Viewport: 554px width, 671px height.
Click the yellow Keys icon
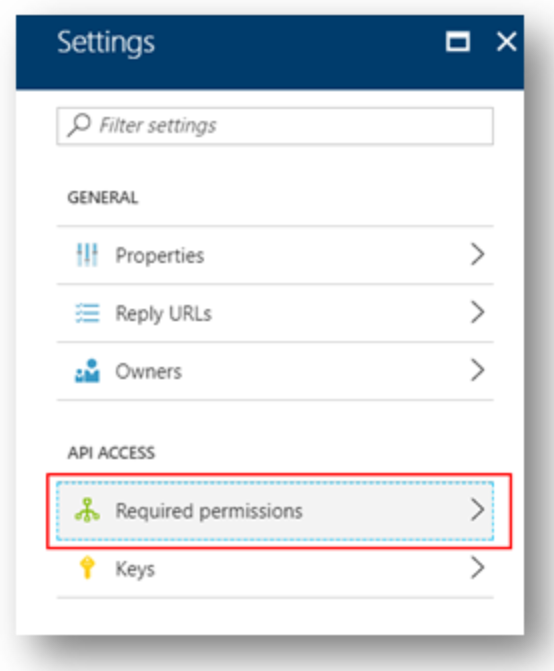[87, 568]
